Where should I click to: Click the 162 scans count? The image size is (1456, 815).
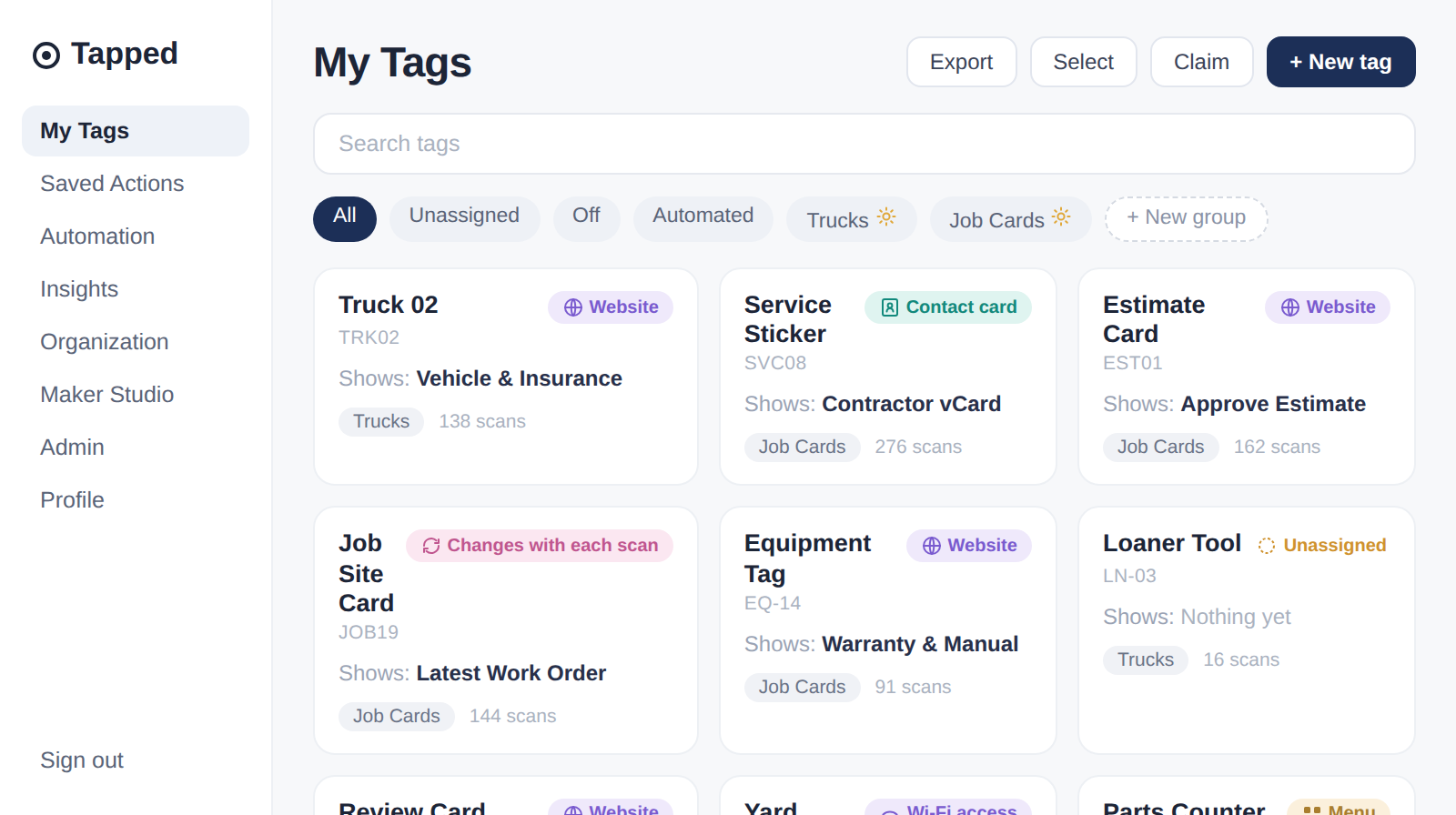1277,448
